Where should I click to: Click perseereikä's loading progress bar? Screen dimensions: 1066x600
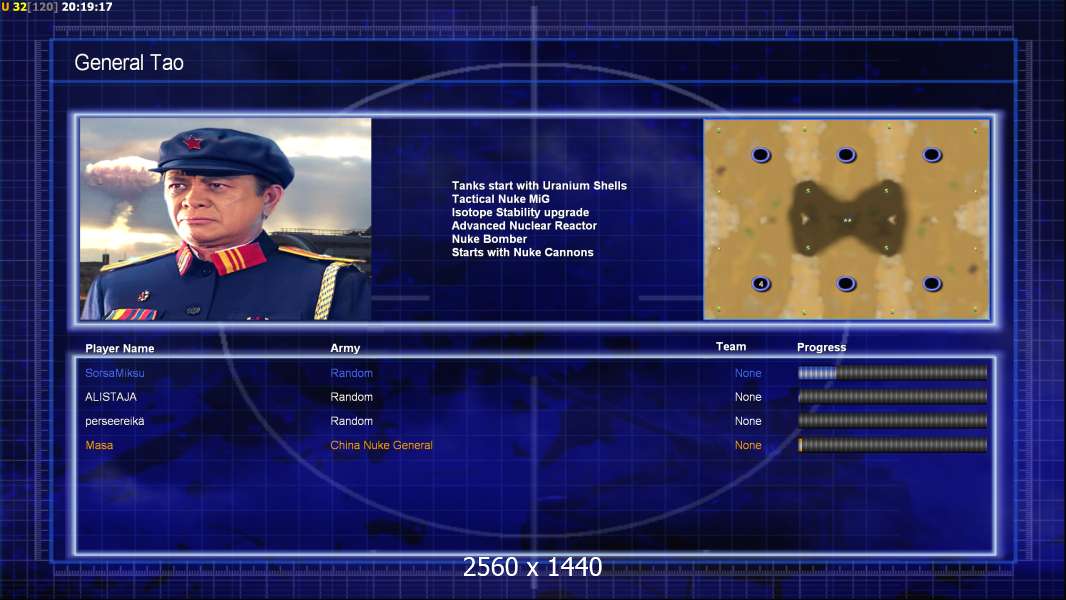(893, 421)
